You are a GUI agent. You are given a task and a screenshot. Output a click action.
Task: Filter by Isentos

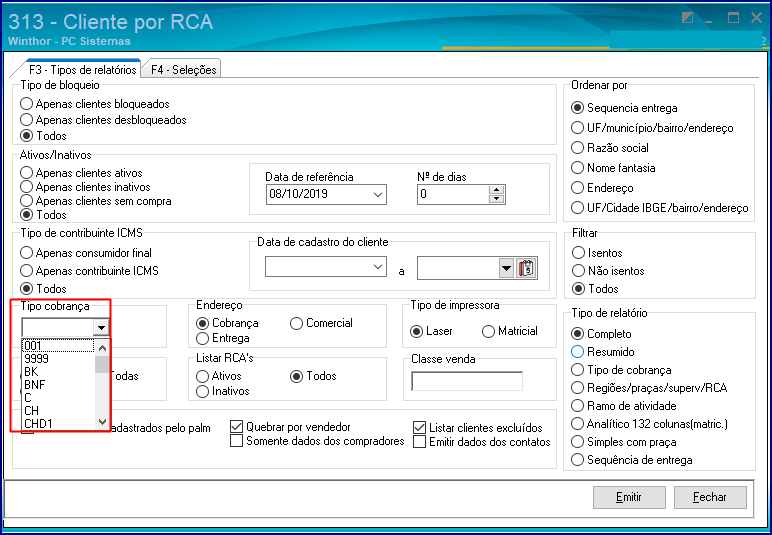[597, 253]
